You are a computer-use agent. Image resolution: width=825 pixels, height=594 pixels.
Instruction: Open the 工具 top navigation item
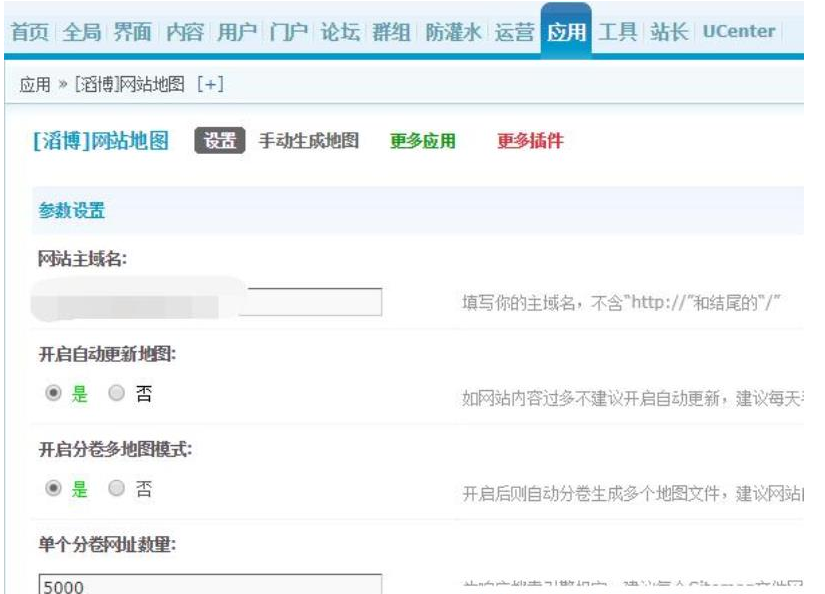pyautogui.click(x=618, y=31)
